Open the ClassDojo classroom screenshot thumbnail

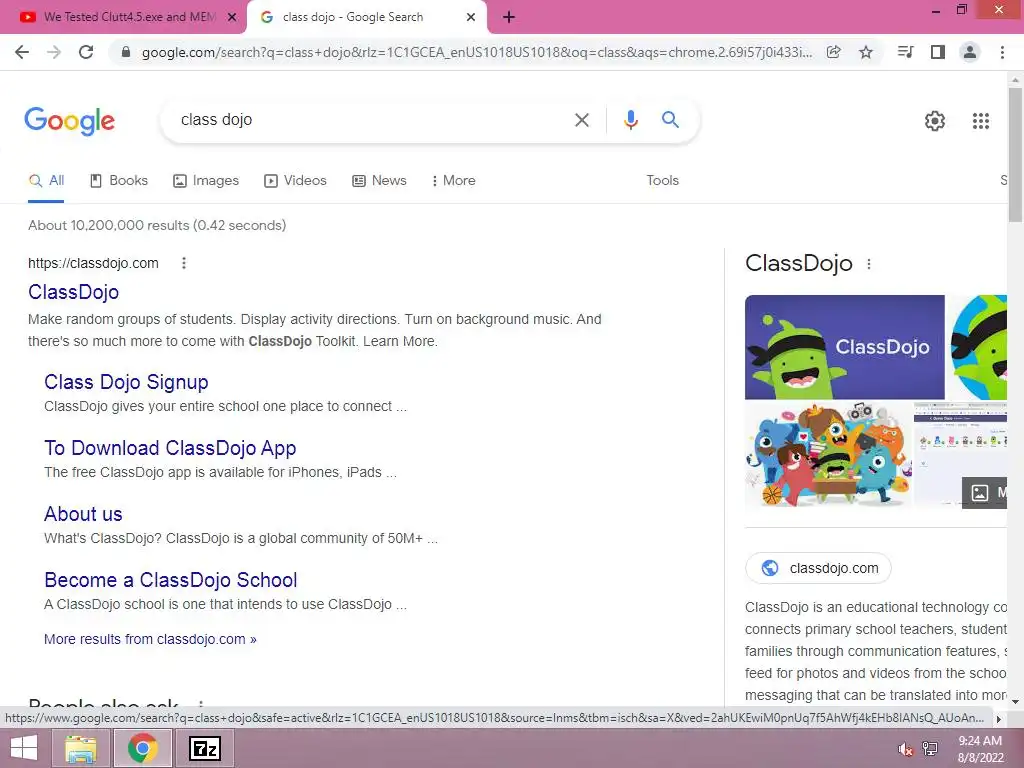tap(960, 455)
